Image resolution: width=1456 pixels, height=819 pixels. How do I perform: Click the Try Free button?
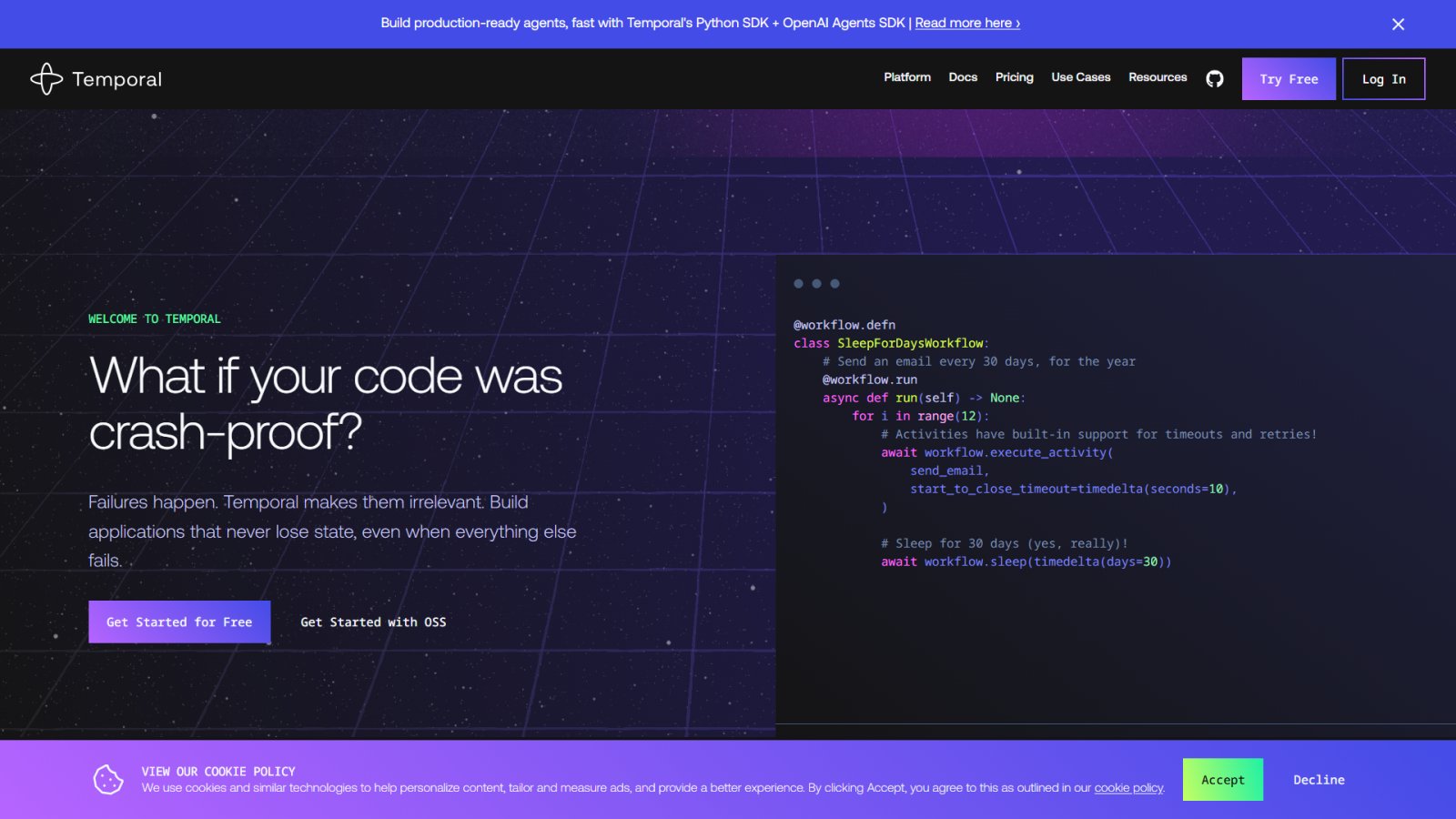(1289, 79)
